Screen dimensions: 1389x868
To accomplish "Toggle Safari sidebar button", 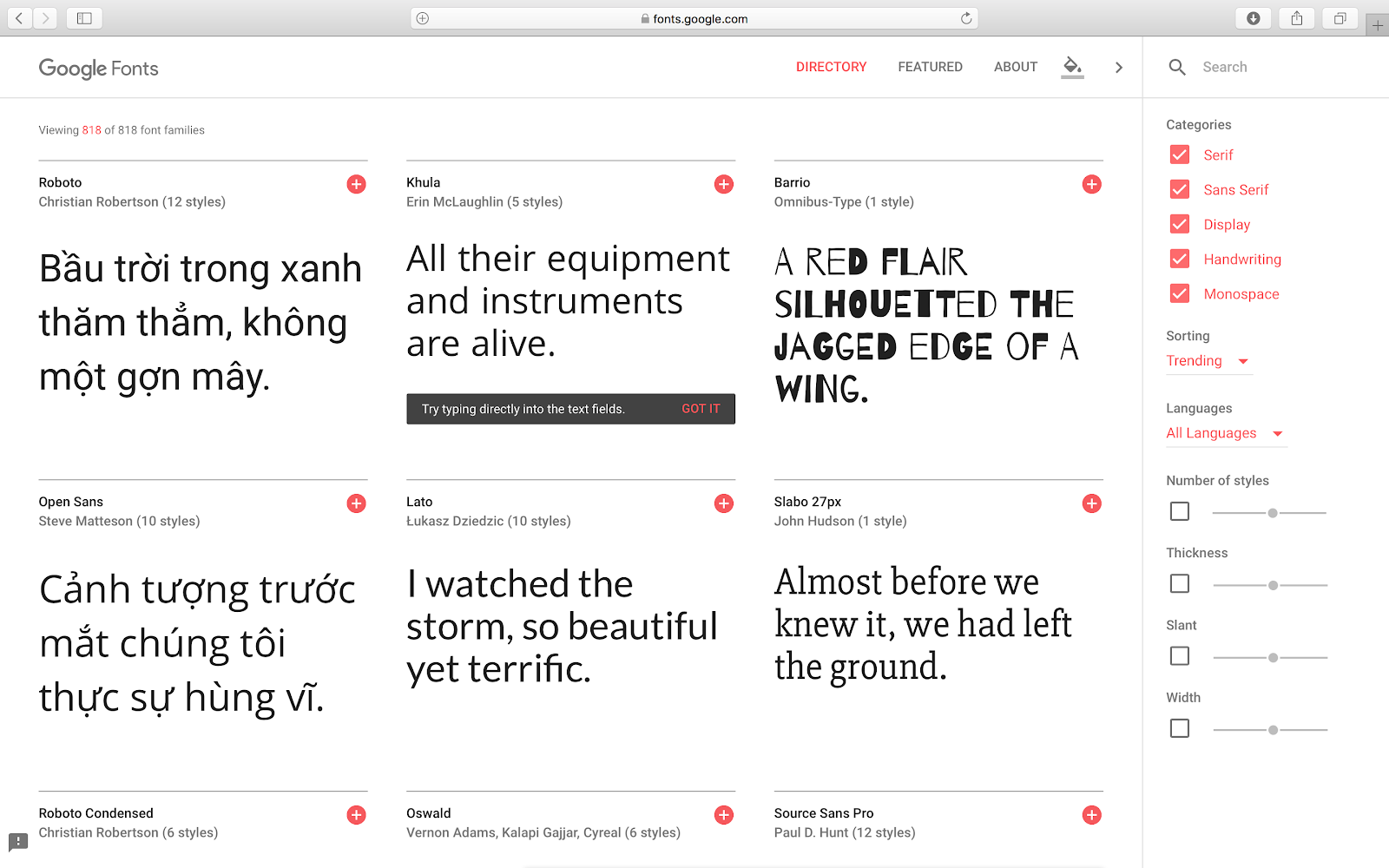I will (84, 18).
